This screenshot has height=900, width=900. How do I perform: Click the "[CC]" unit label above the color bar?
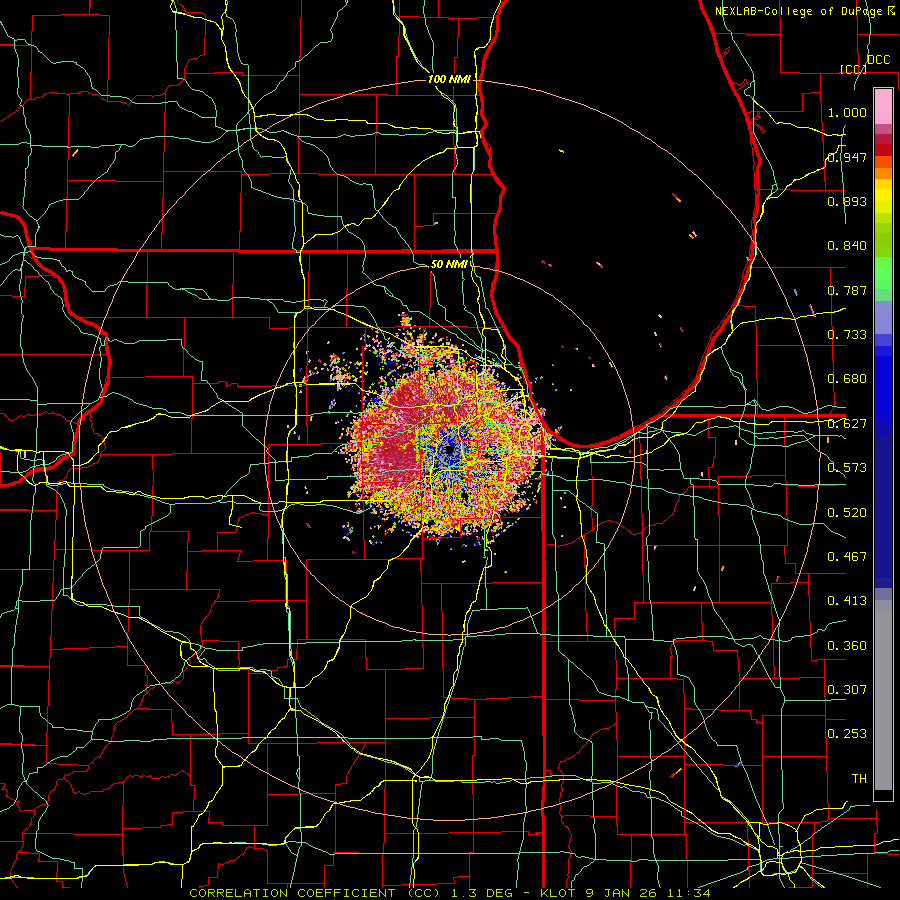854,69
